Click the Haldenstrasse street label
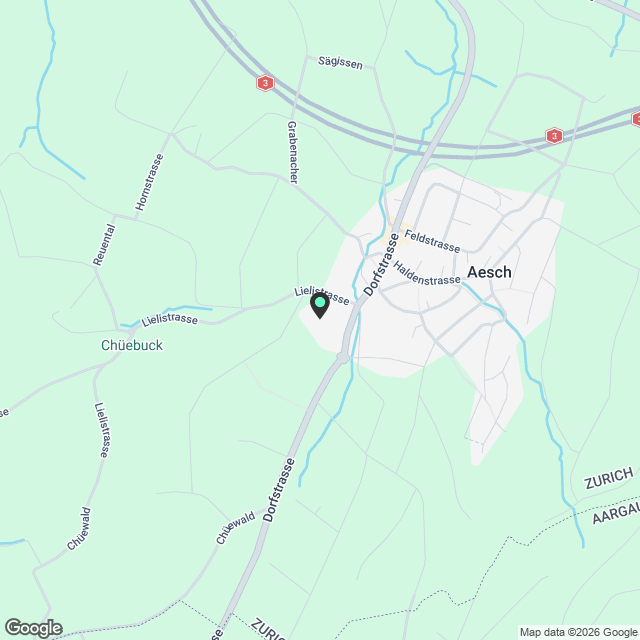The width and height of the screenshot is (640, 640). (426, 273)
